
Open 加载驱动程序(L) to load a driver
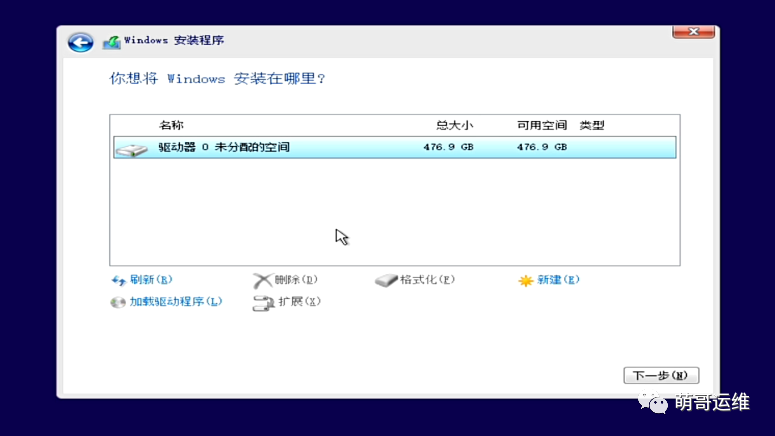[175, 302]
